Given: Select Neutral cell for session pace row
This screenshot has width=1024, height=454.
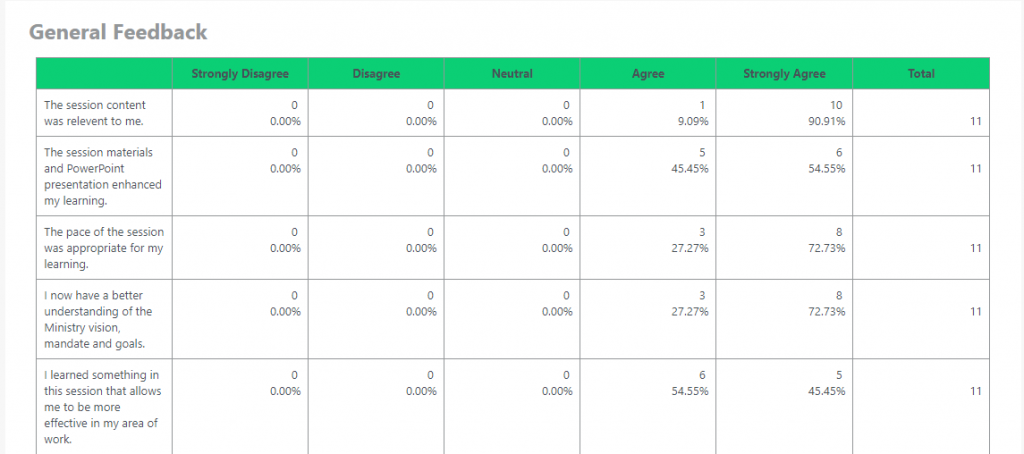Looking at the screenshot, I should click(x=555, y=240).
